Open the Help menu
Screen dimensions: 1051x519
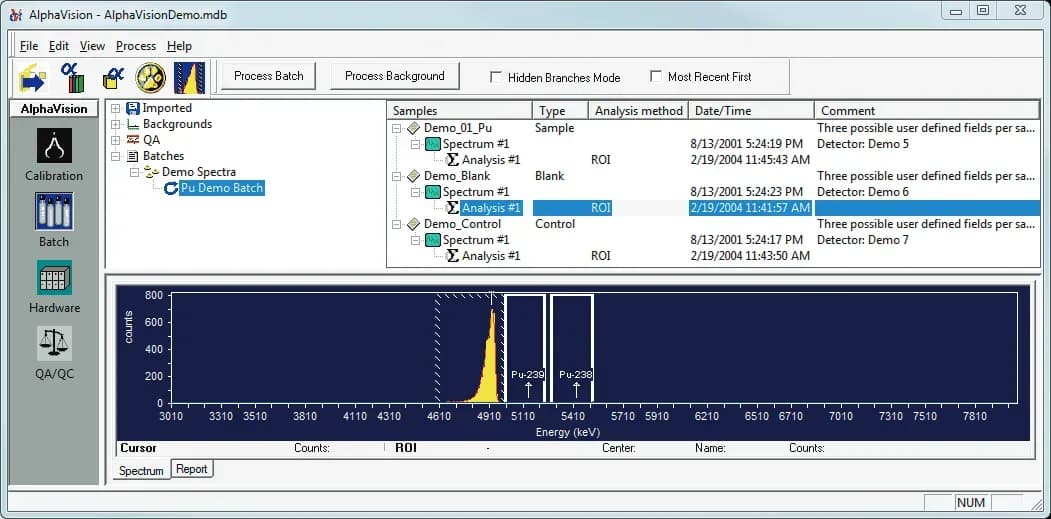coord(180,46)
